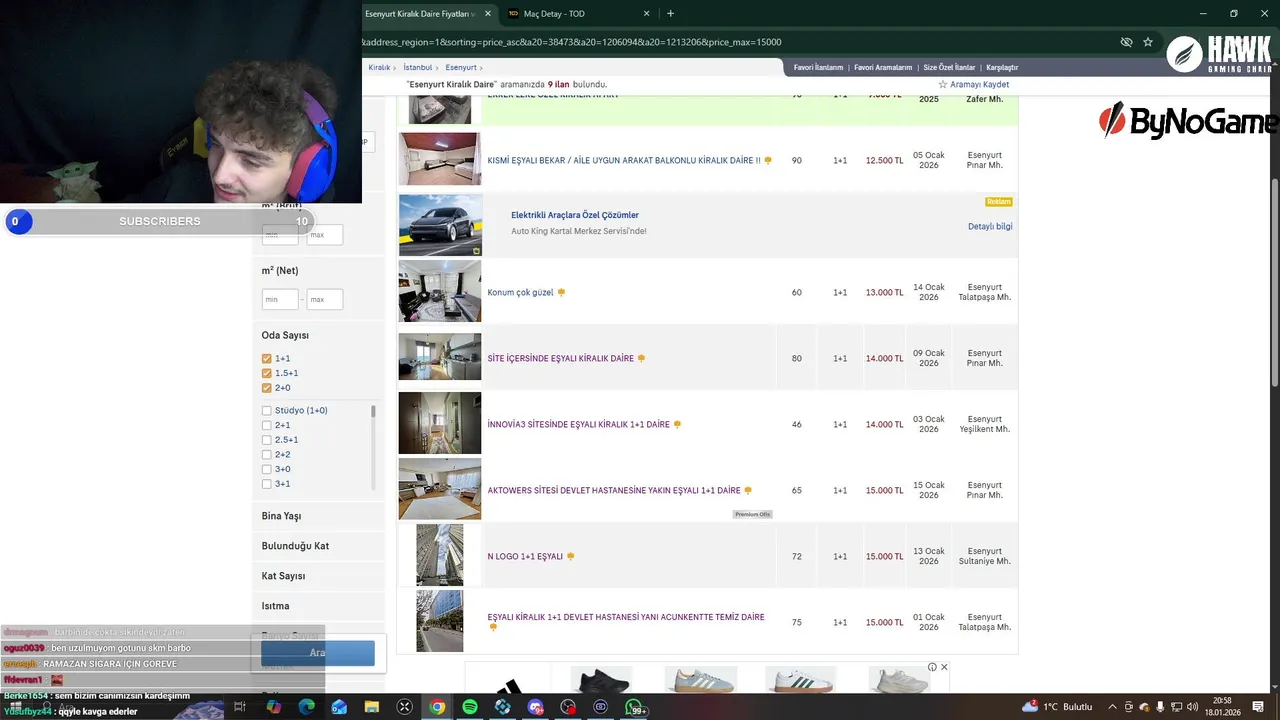Check the 2+2 room option
1280x720 pixels.
tap(267, 454)
